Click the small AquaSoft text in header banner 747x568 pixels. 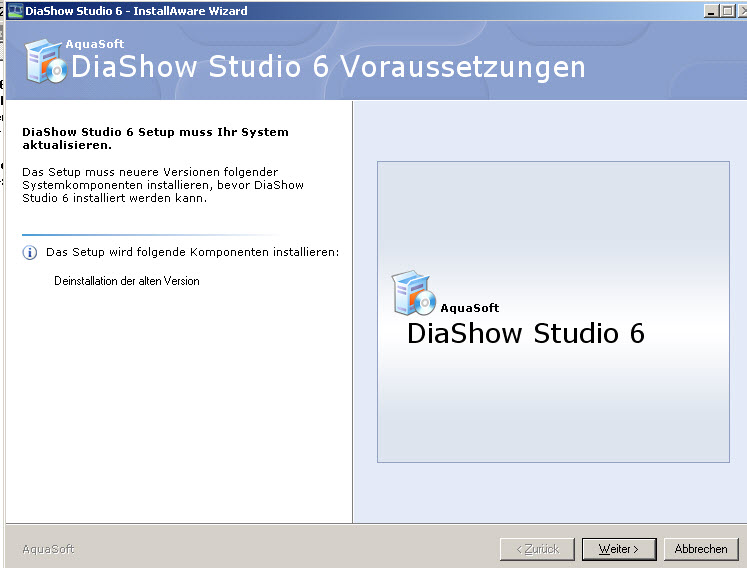(x=98, y=44)
